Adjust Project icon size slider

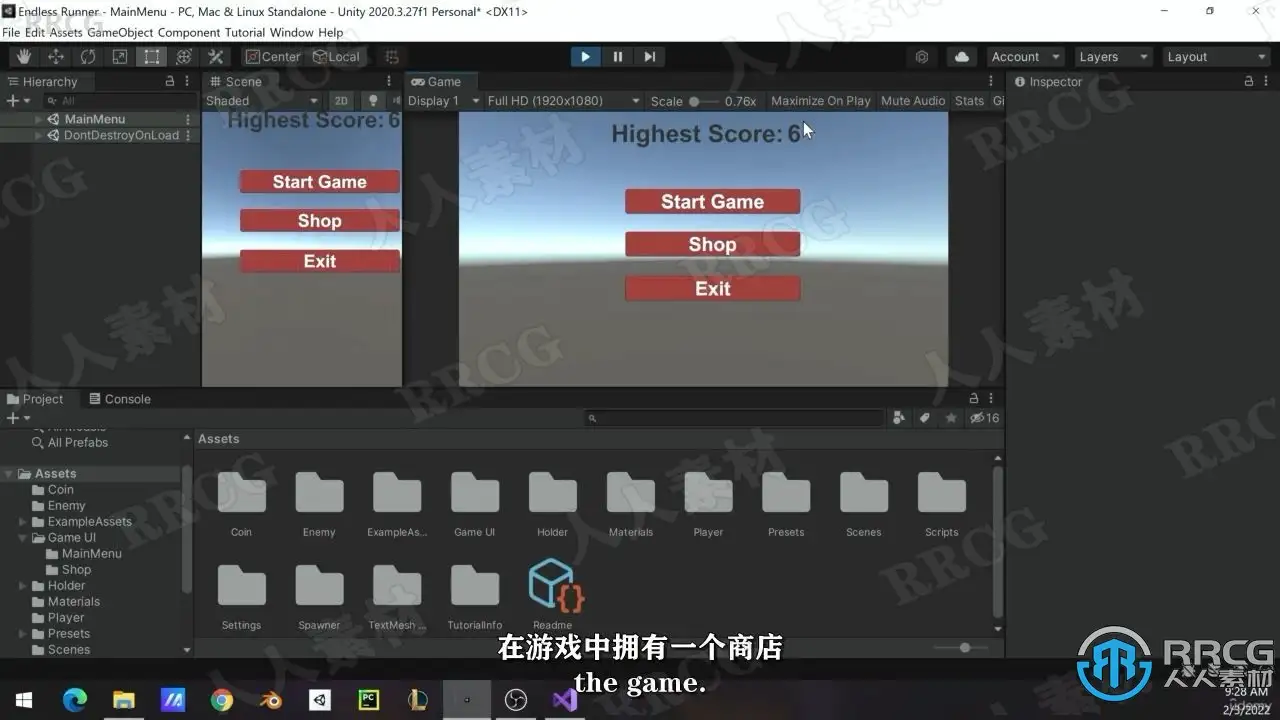(959, 648)
